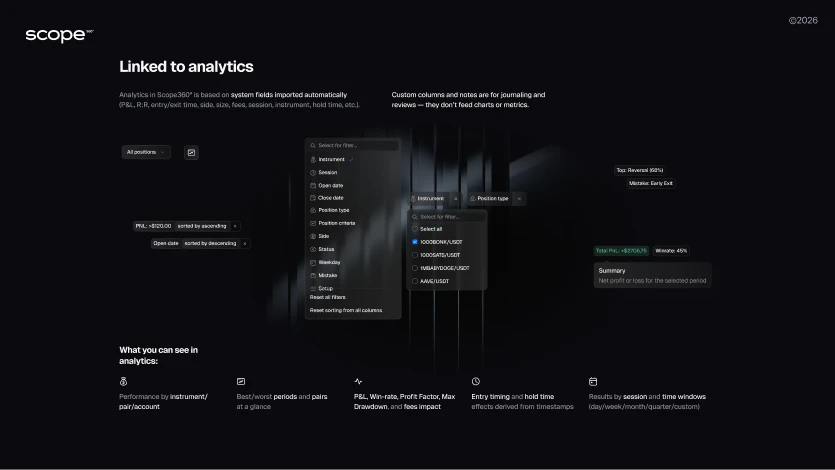Remove the Instrument filter chip
This screenshot has width=835, height=470.
point(455,199)
